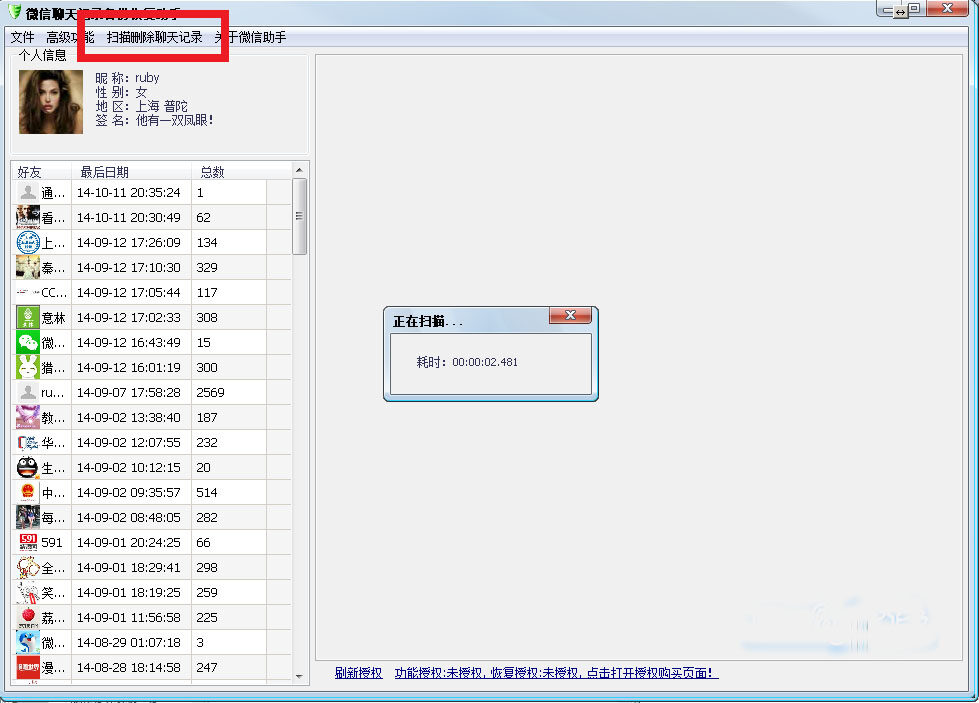Click date 14-09-12 17:26:09
Screen dimensions: 979x703
(x=129, y=242)
